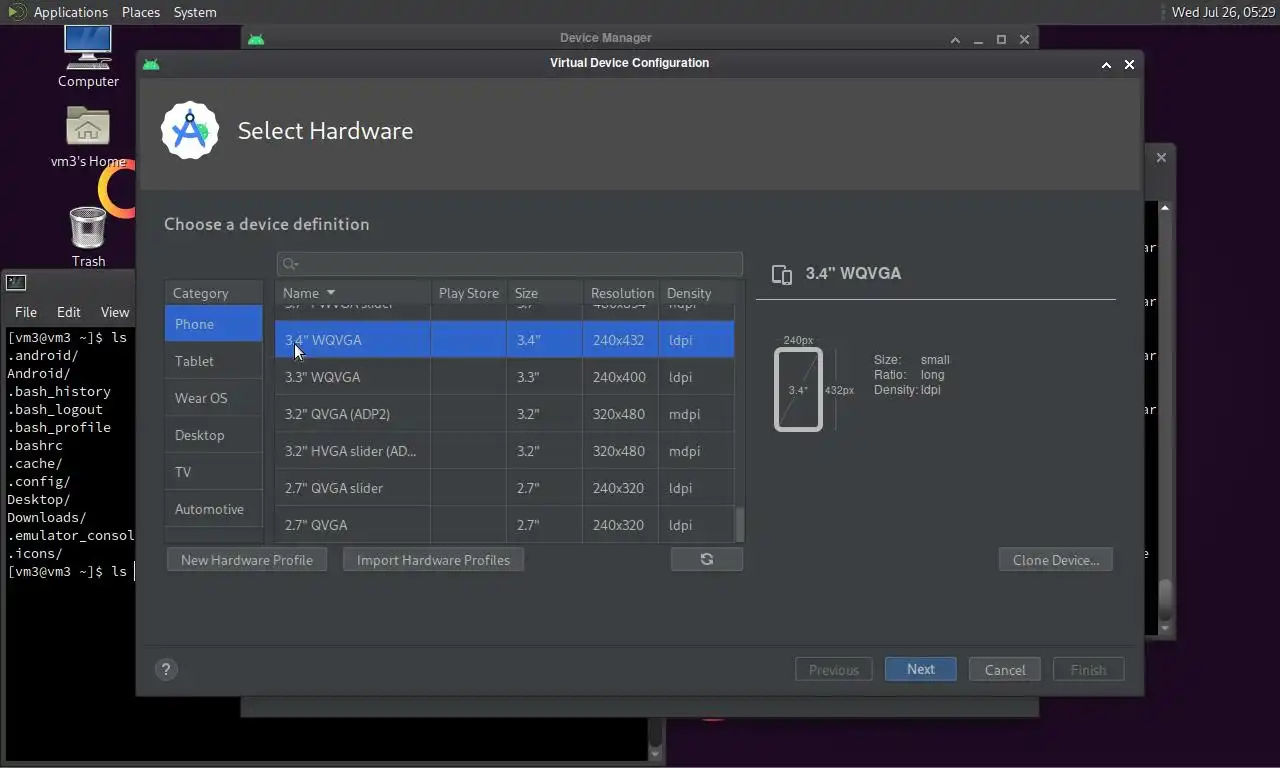Screen dimensions: 1280x768
Task: Open the System menu
Action: click(x=195, y=12)
